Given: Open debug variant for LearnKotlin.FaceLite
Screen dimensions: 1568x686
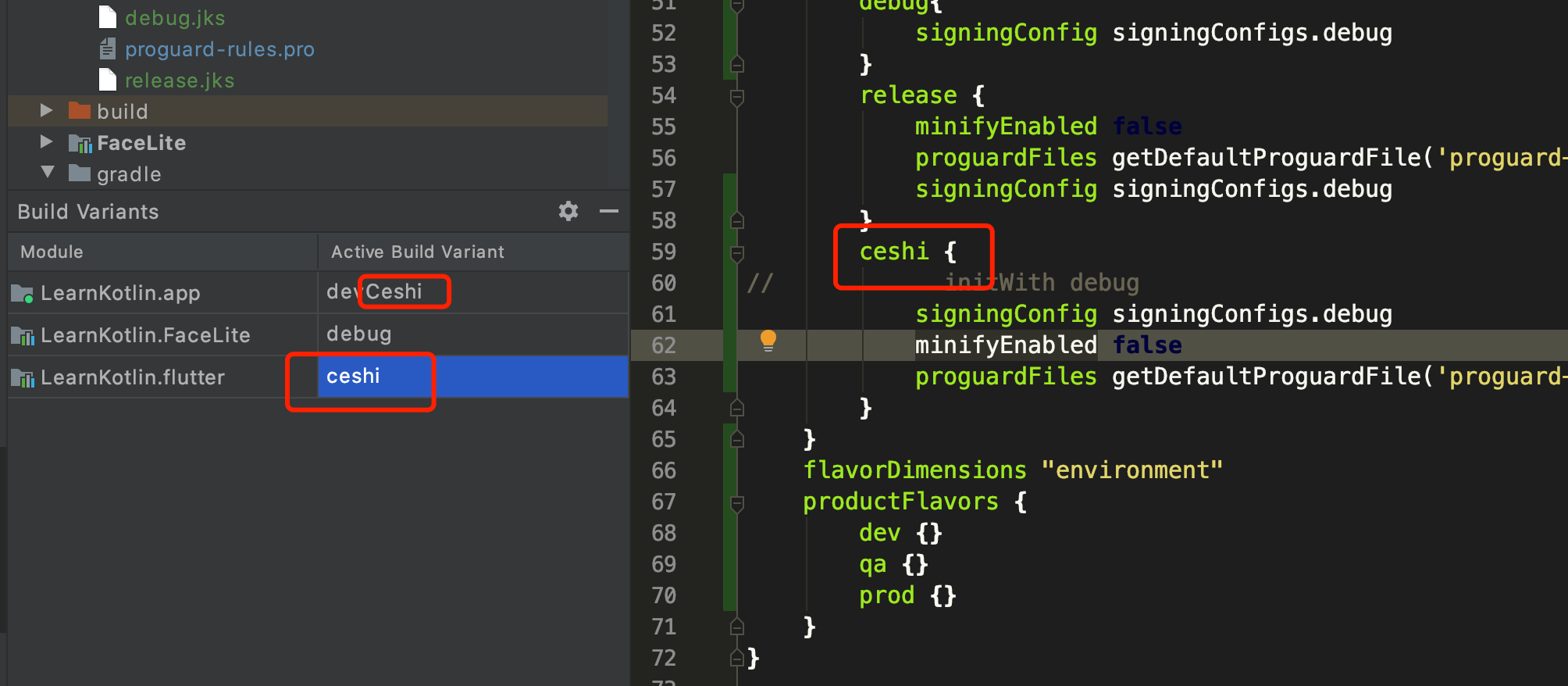Looking at the screenshot, I should tap(473, 334).
